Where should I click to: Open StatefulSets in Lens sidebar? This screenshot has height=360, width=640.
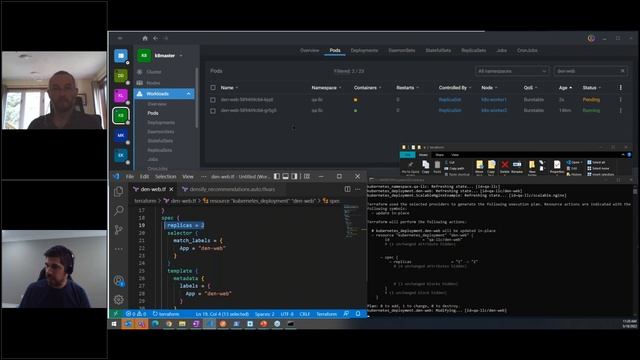click(160, 141)
